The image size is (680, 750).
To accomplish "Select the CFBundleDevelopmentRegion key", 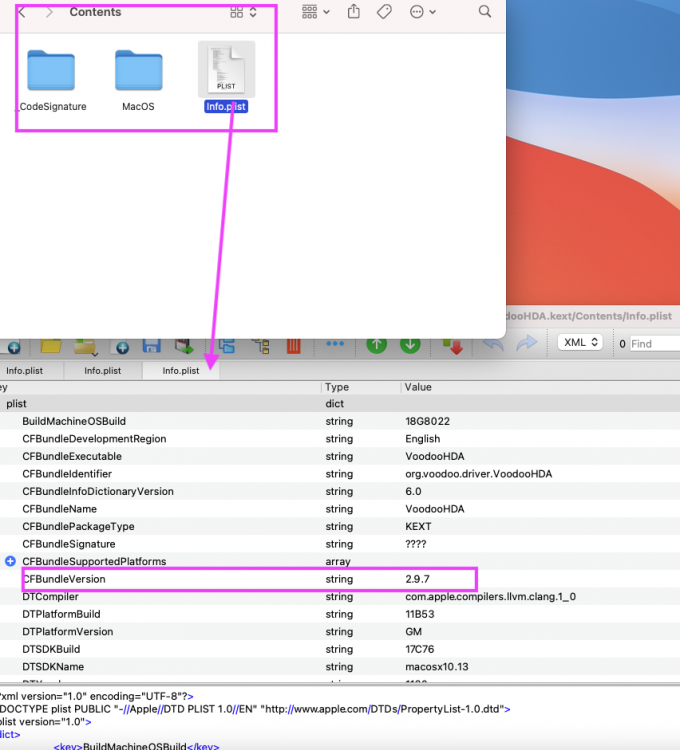I will click(x=94, y=439).
